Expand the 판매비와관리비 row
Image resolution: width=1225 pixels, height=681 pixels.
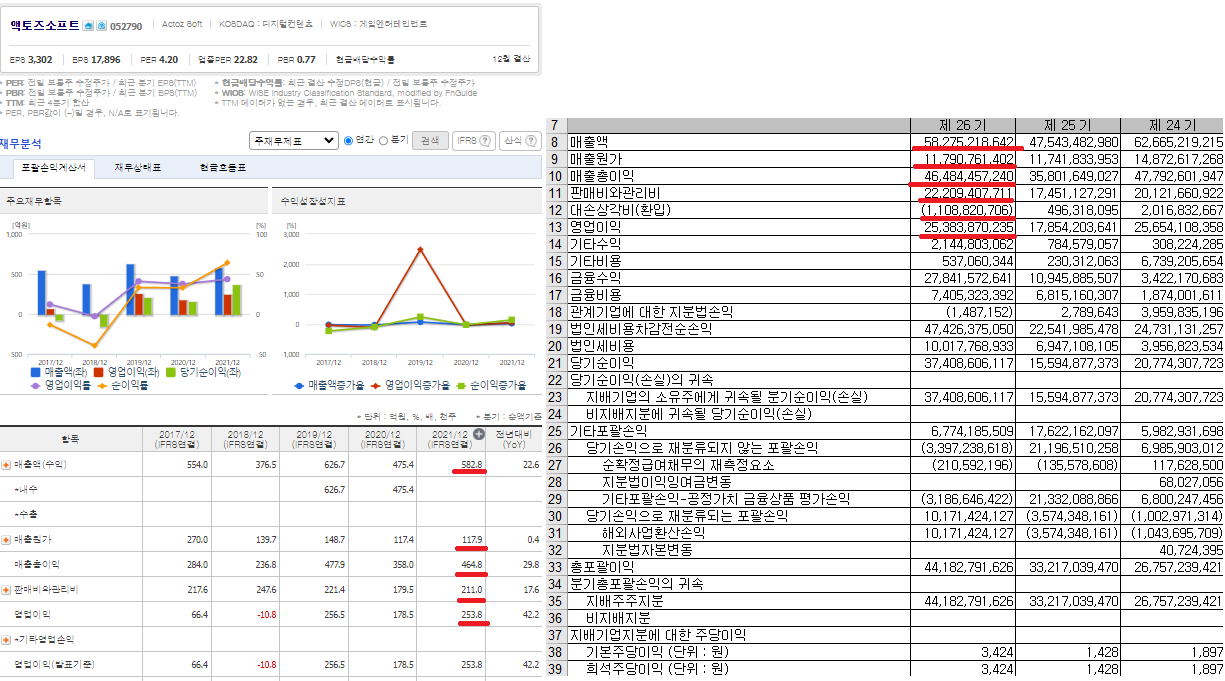coord(7,590)
